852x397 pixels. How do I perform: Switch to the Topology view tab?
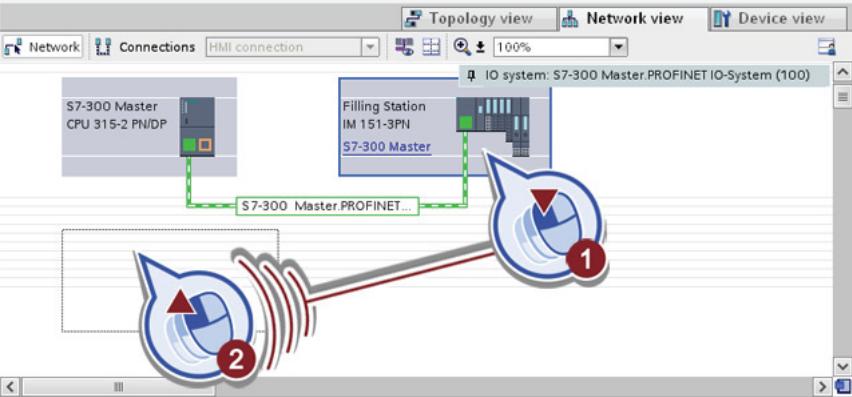click(479, 19)
